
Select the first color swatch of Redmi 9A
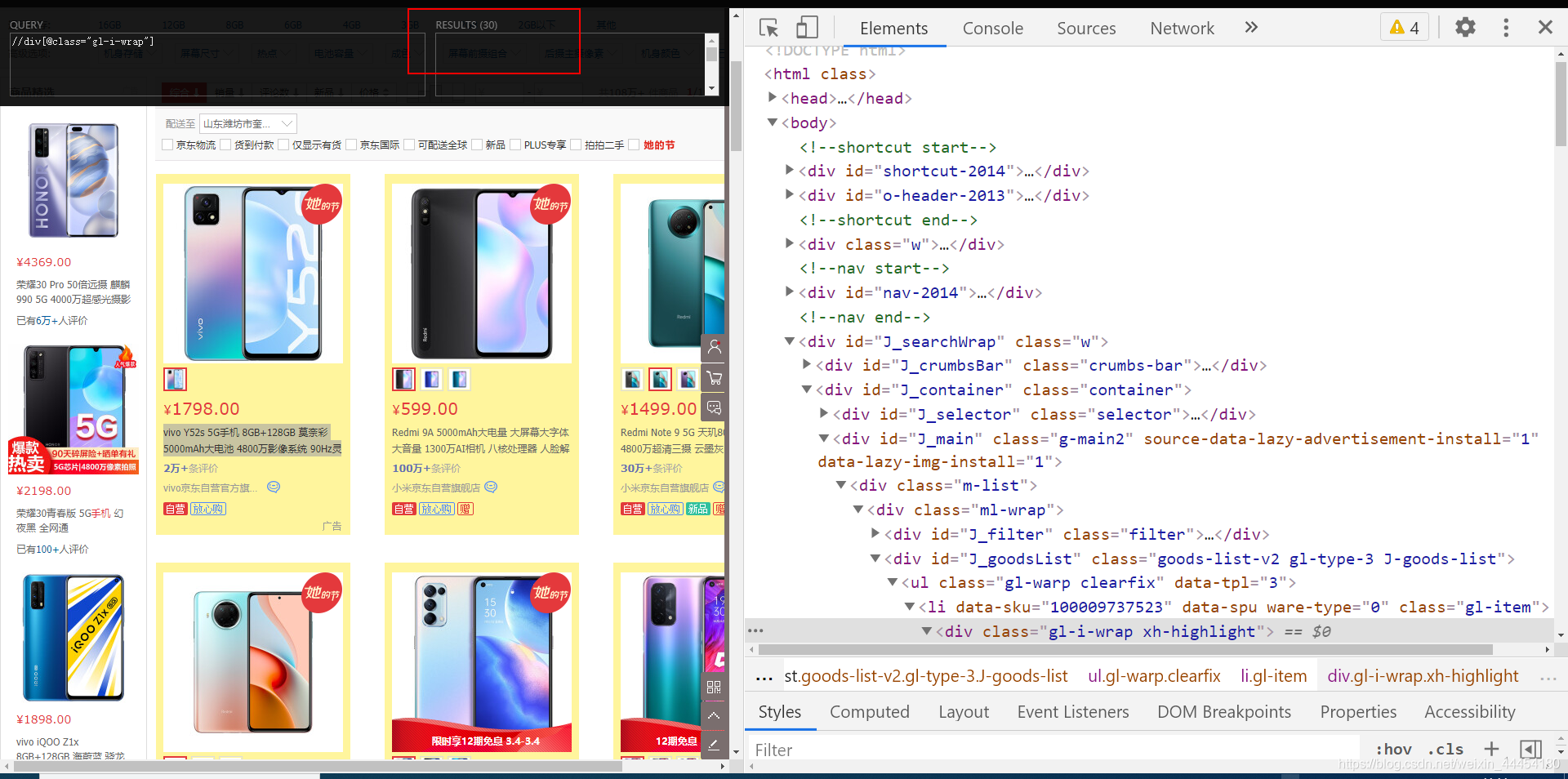[404, 379]
